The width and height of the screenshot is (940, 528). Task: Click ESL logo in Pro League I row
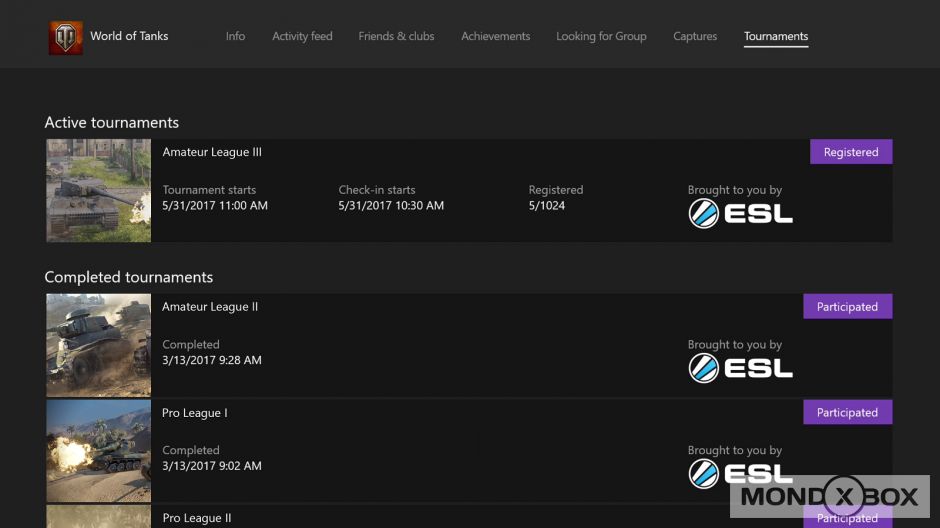[740, 473]
